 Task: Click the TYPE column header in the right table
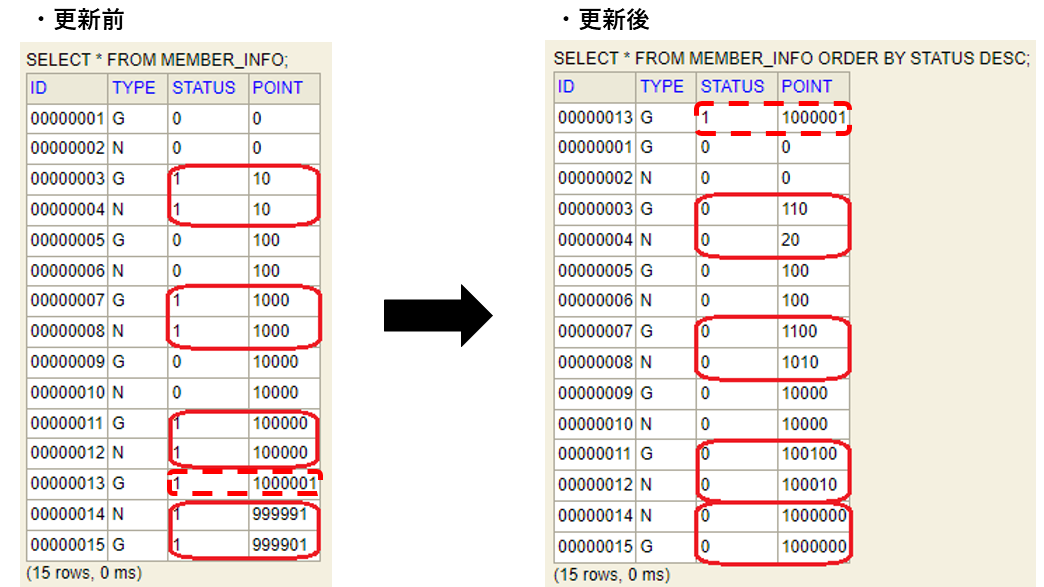[662, 87]
